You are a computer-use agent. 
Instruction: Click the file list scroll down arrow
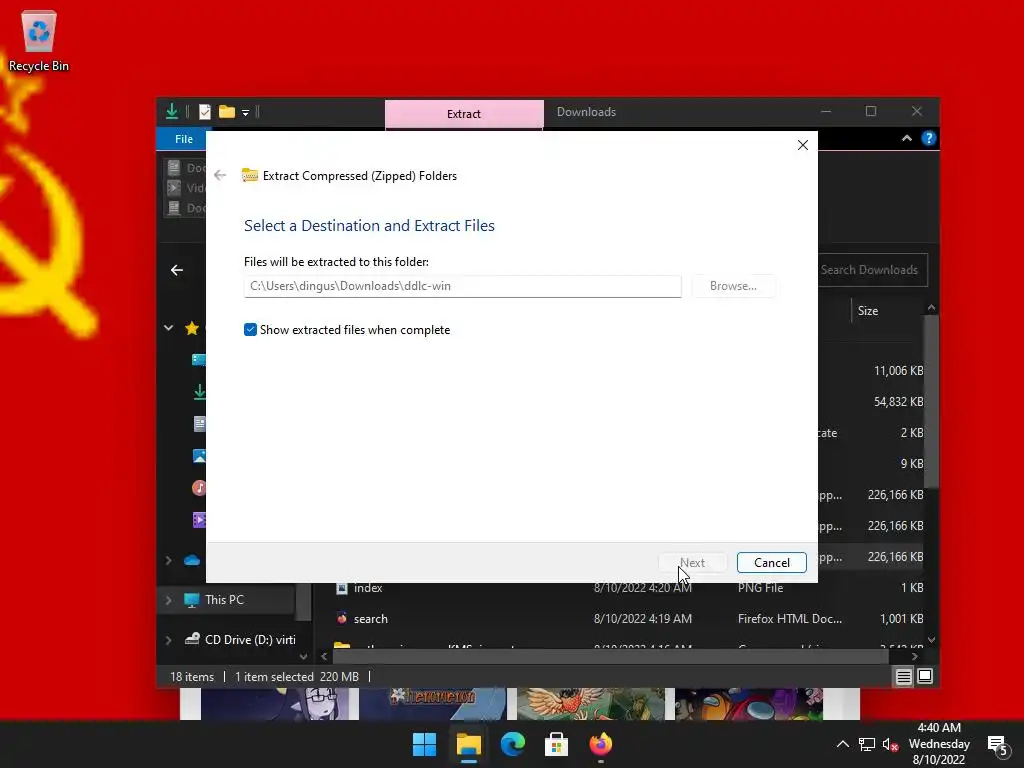(931, 640)
